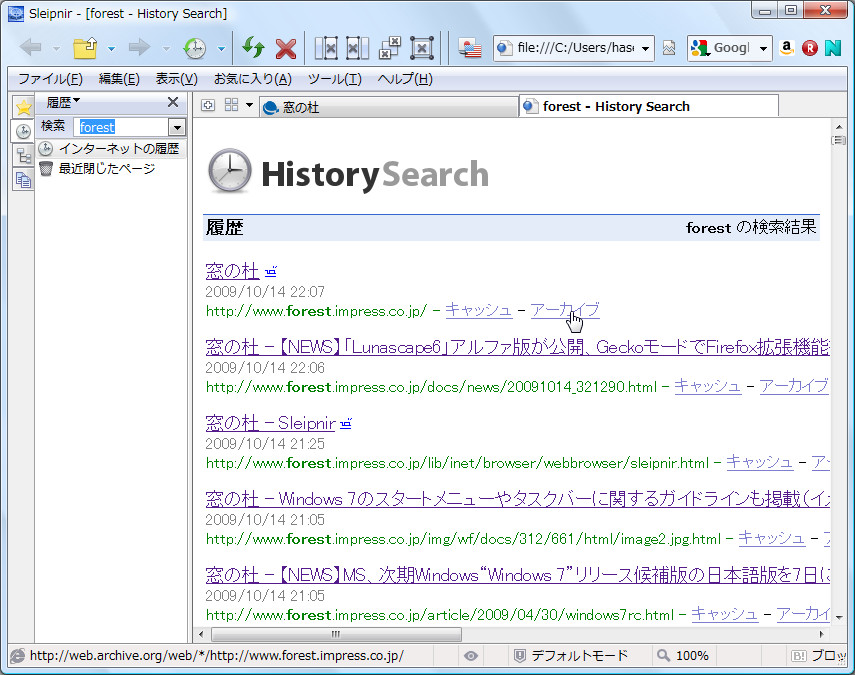Image resolution: width=855 pixels, height=675 pixels.
Task: Click the Google search box
Action: [731, 48]
